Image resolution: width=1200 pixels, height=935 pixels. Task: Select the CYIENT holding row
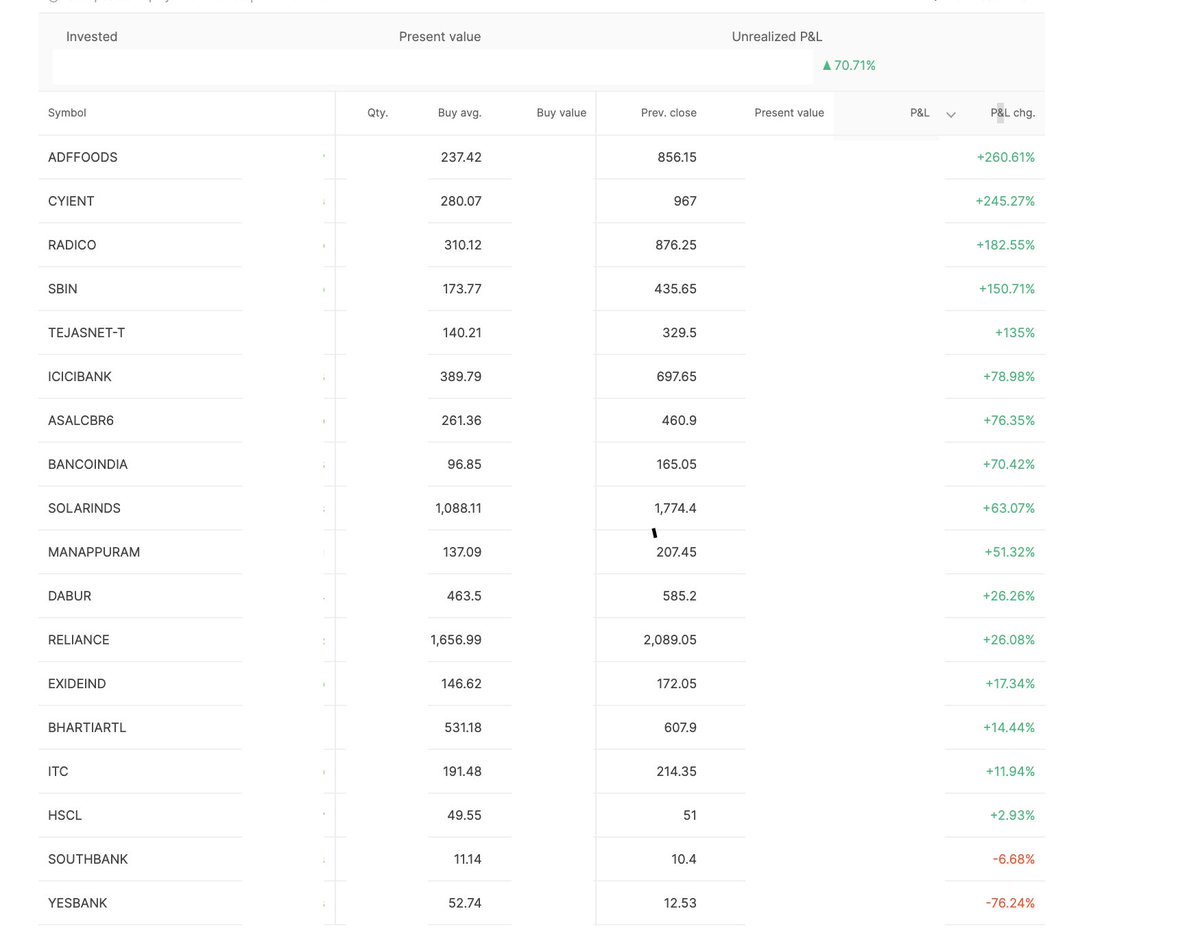click(x=541, y=201)
